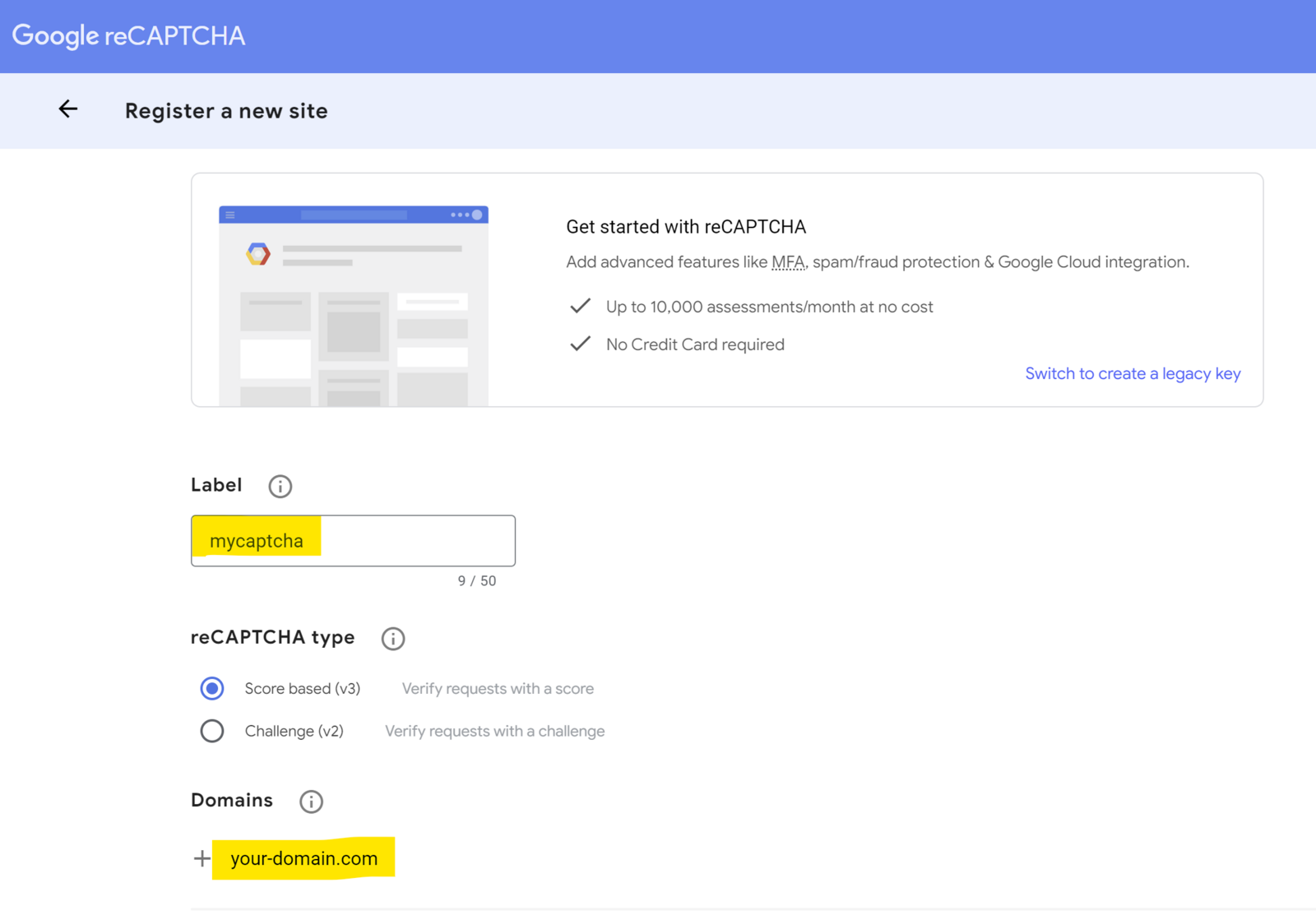Open the reCAPTCHA type info icon
The height and width of the screenshot is (924, 1316).
tap(393, 639)
